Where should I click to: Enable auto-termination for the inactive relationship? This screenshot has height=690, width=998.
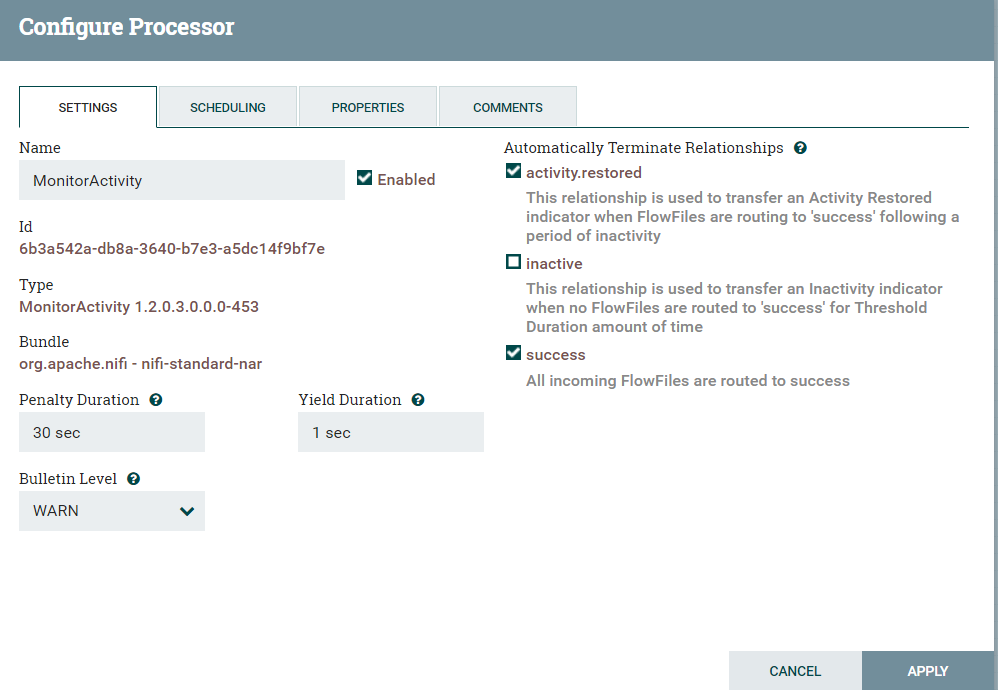(x=513, y=263)
